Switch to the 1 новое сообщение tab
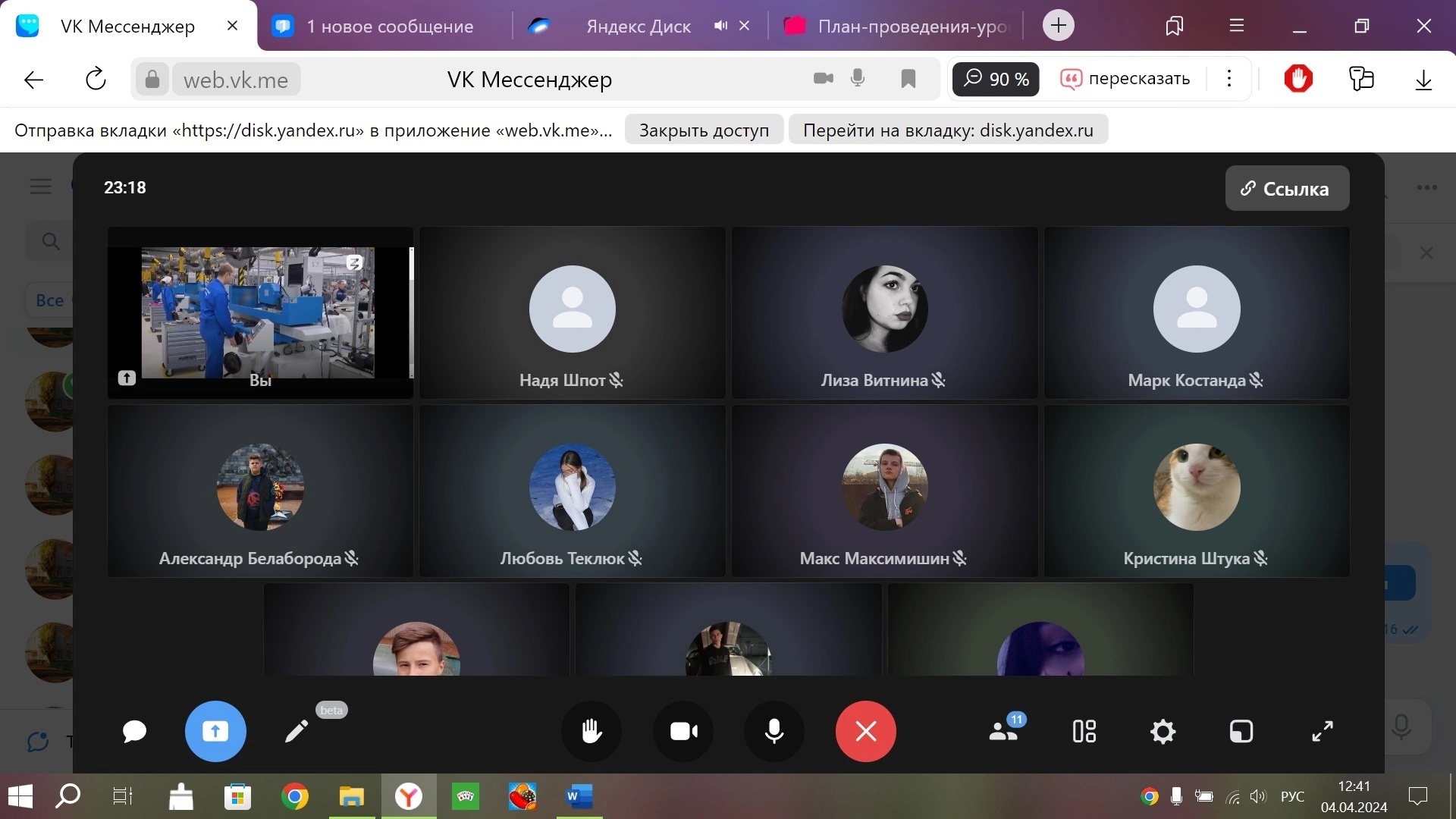The width and height of the screenshot is (1456, 819). (x=390, y=26)
